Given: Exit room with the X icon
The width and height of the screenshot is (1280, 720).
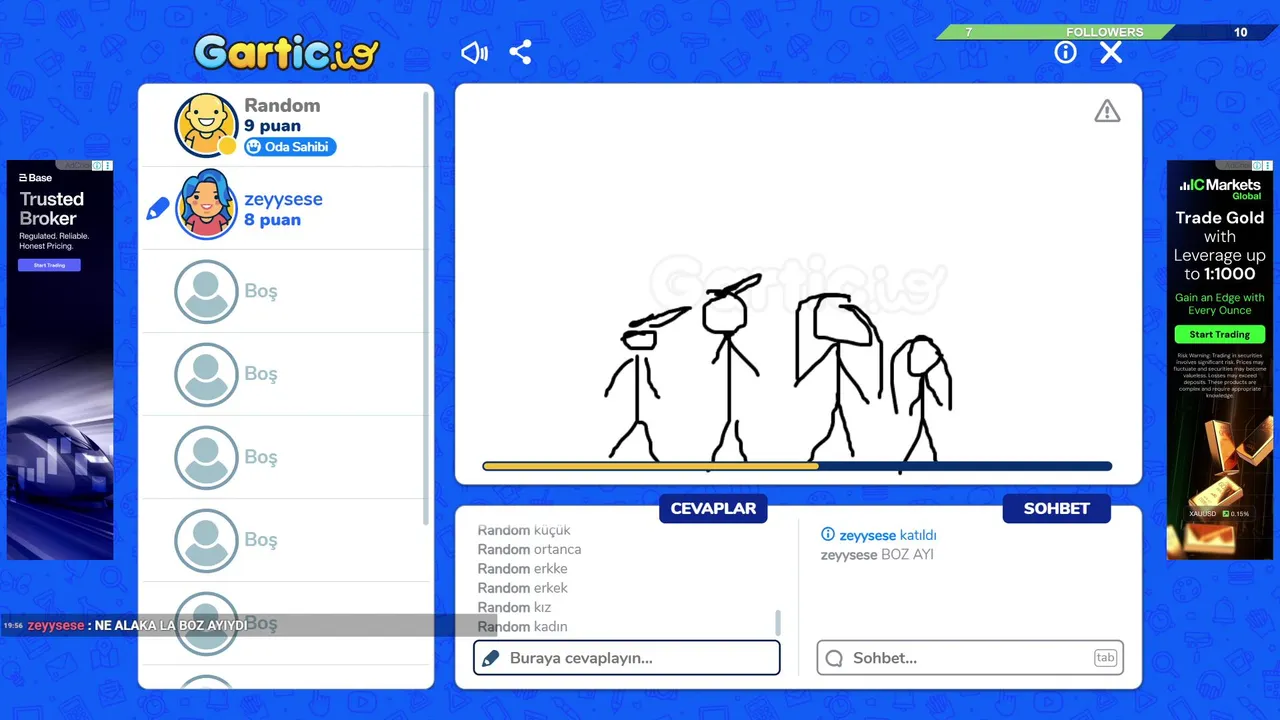Looking at the screenshot, I should pyautogui.click(x=1111, y=53).
